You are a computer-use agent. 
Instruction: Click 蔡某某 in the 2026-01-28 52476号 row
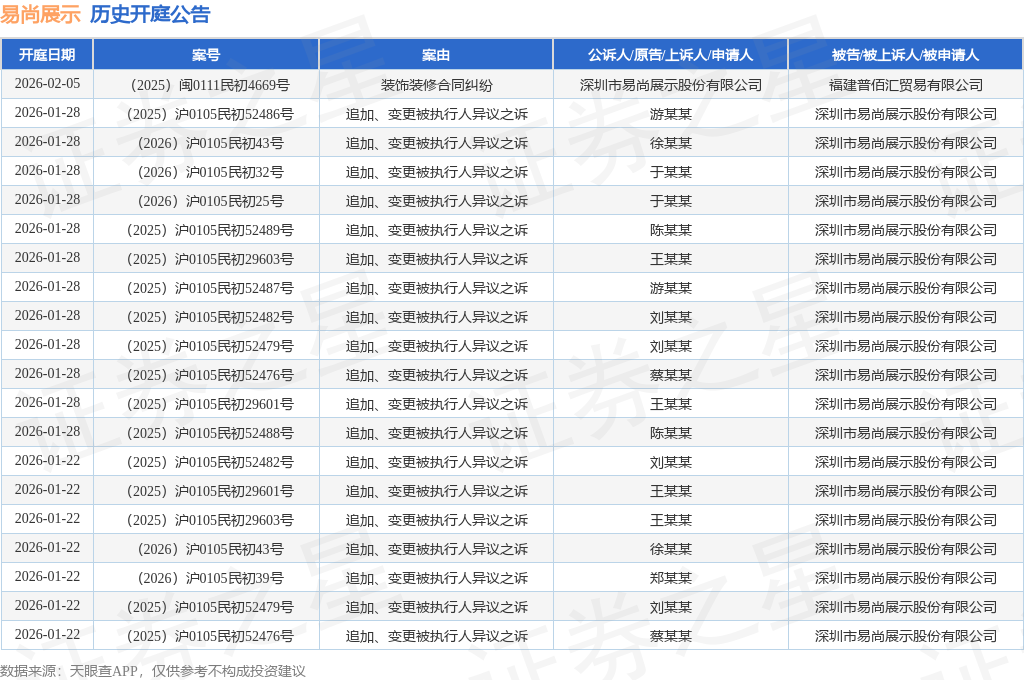tap(671, 375)
